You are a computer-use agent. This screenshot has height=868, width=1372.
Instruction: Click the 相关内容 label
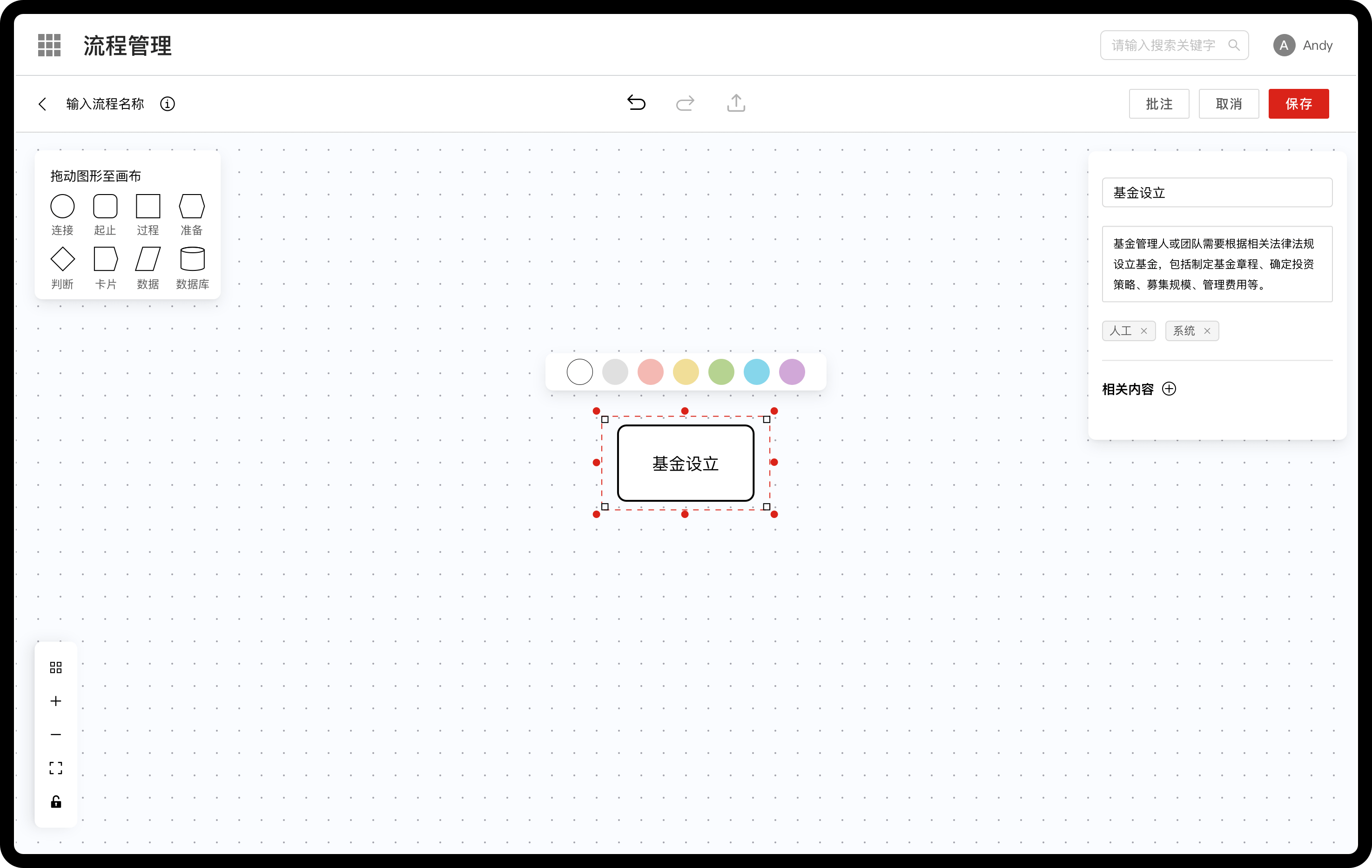(1128, 389)
